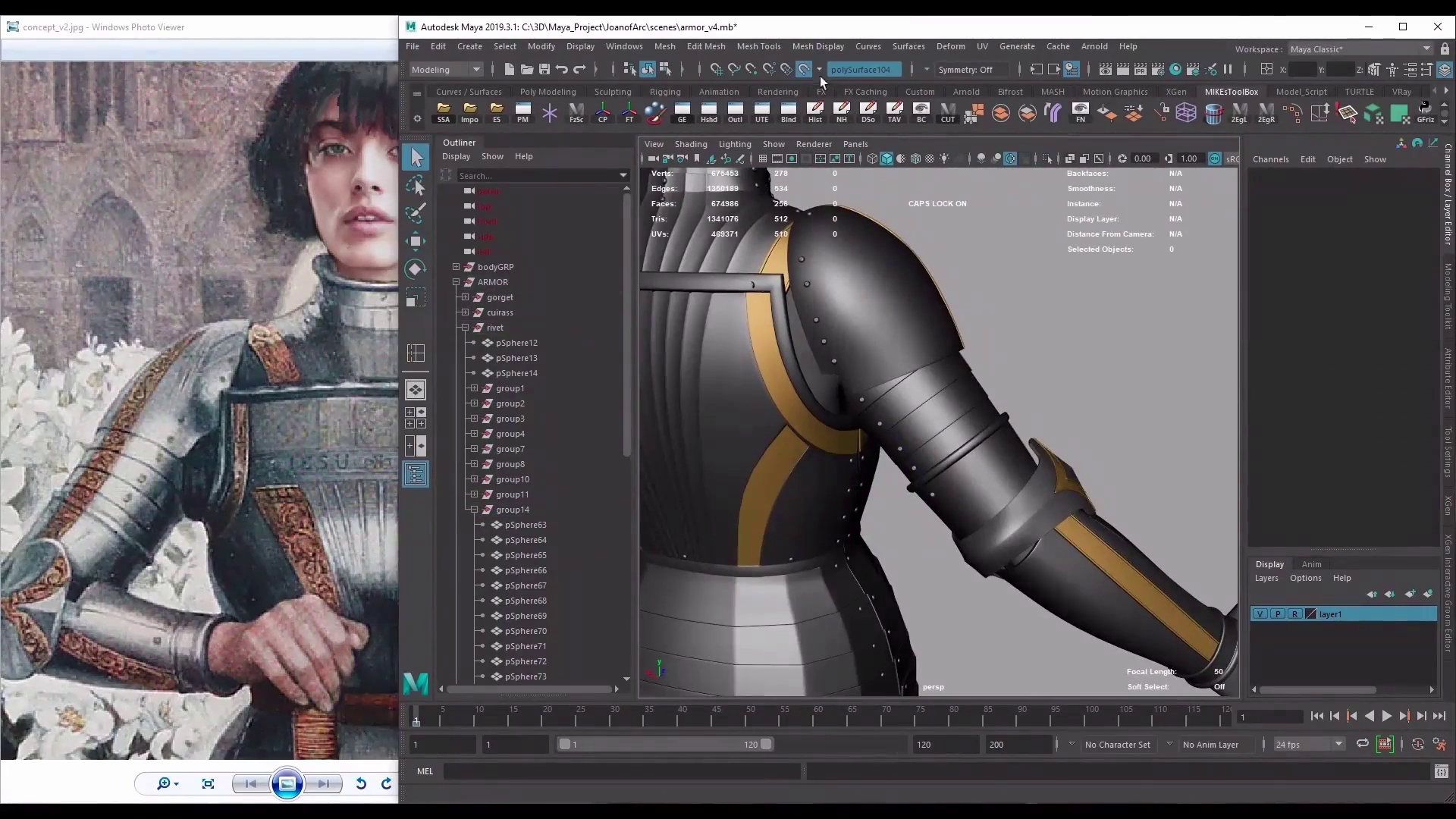Open the Mesh Tools menu
This screenshot has width=1456, height=819.
(758, 46)
